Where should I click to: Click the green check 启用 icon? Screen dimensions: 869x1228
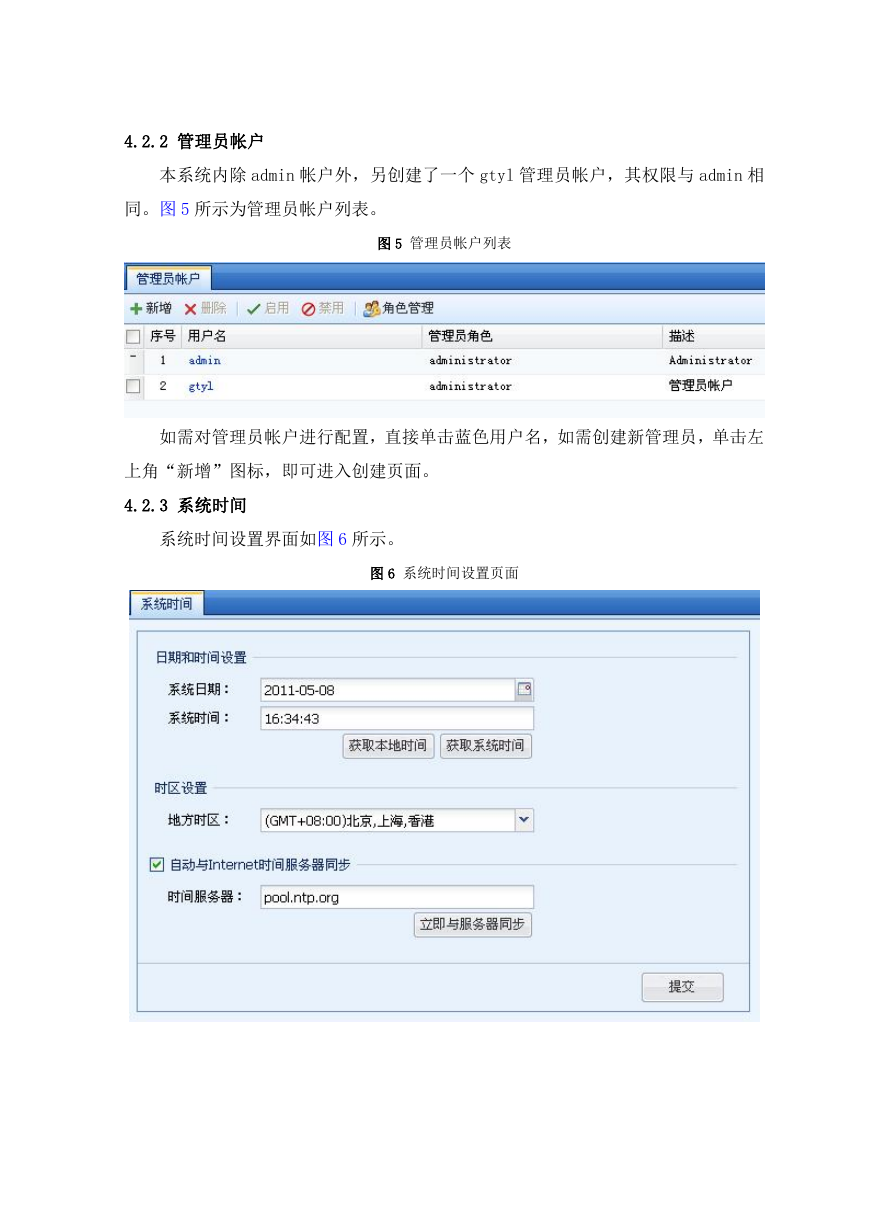coord(253,309)
